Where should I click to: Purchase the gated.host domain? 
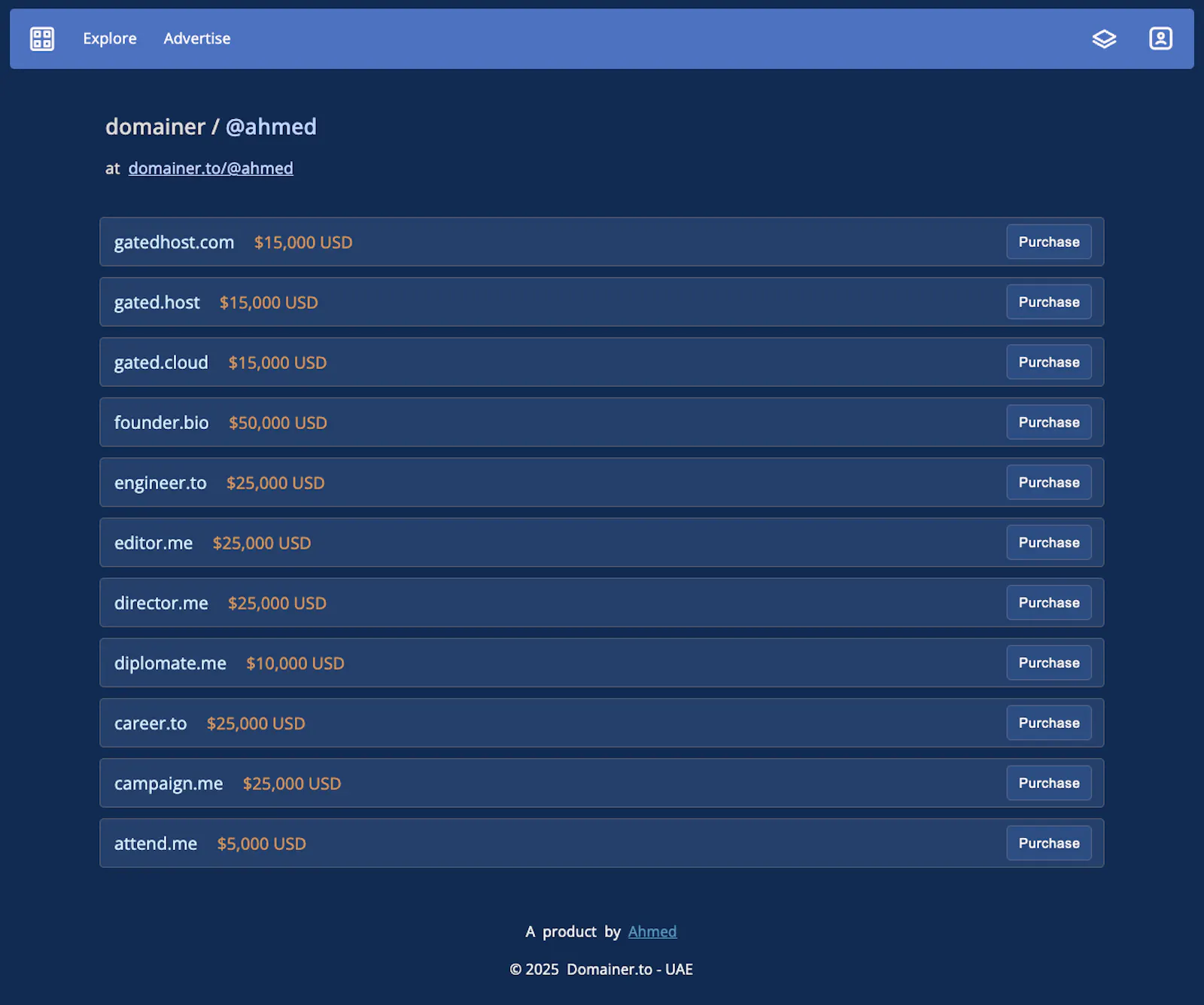click(x=1049, y=302)
